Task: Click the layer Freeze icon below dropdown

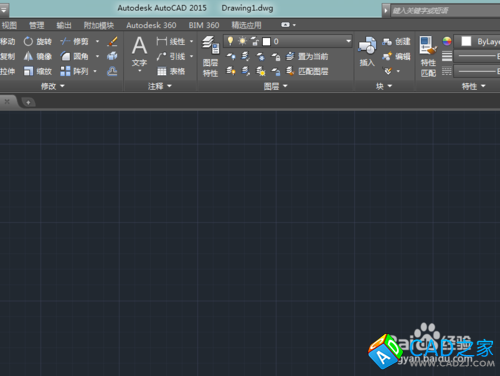Action: point(261,56)
